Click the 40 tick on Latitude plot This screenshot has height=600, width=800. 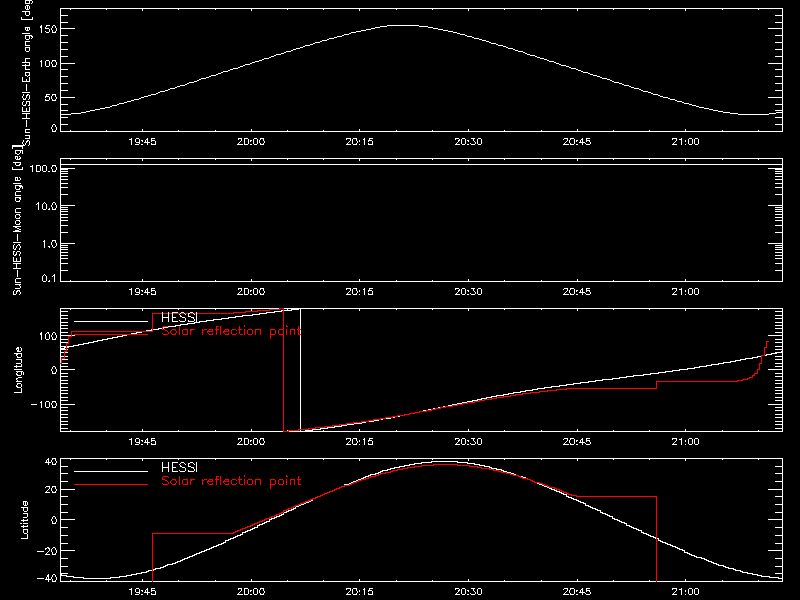coord(51,462)
